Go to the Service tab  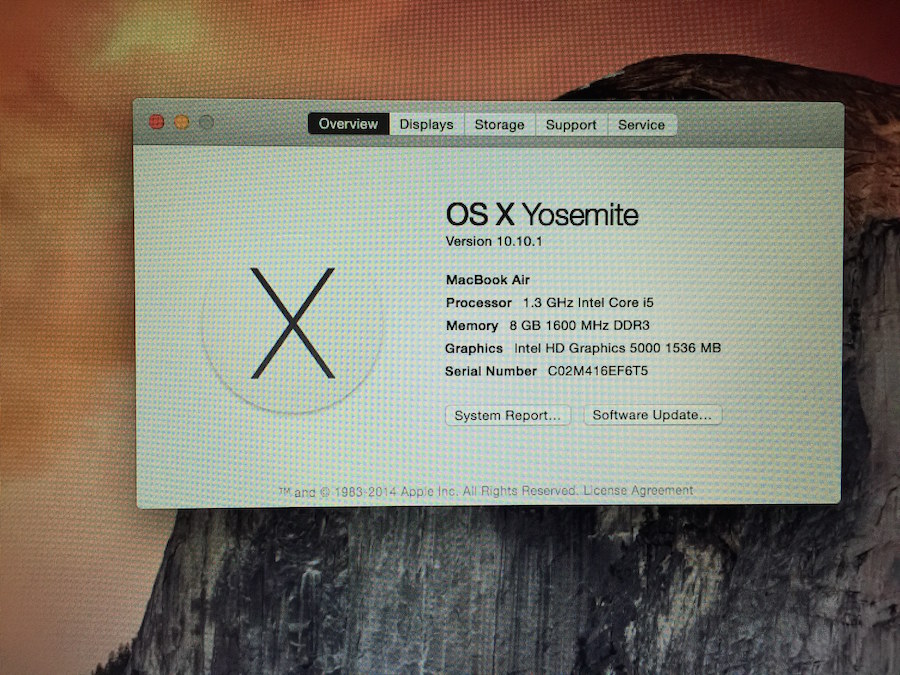(642, 125)
